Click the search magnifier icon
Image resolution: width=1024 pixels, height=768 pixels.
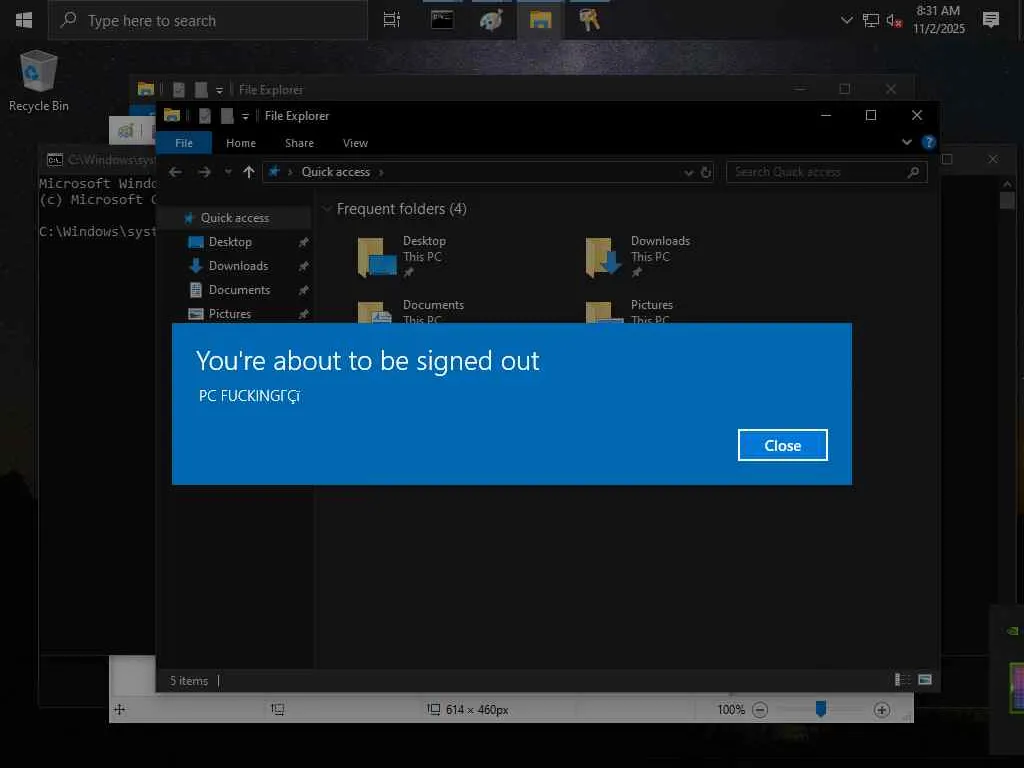click(x=913, y=172)
